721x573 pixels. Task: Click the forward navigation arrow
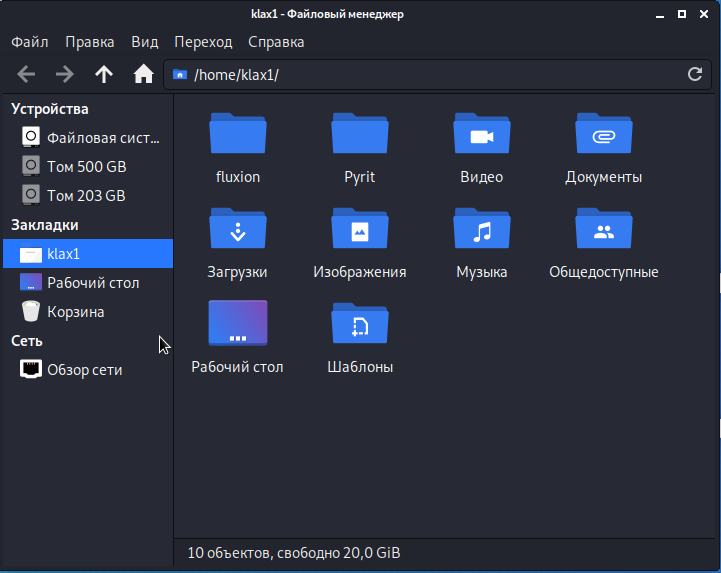coord(65,74)
